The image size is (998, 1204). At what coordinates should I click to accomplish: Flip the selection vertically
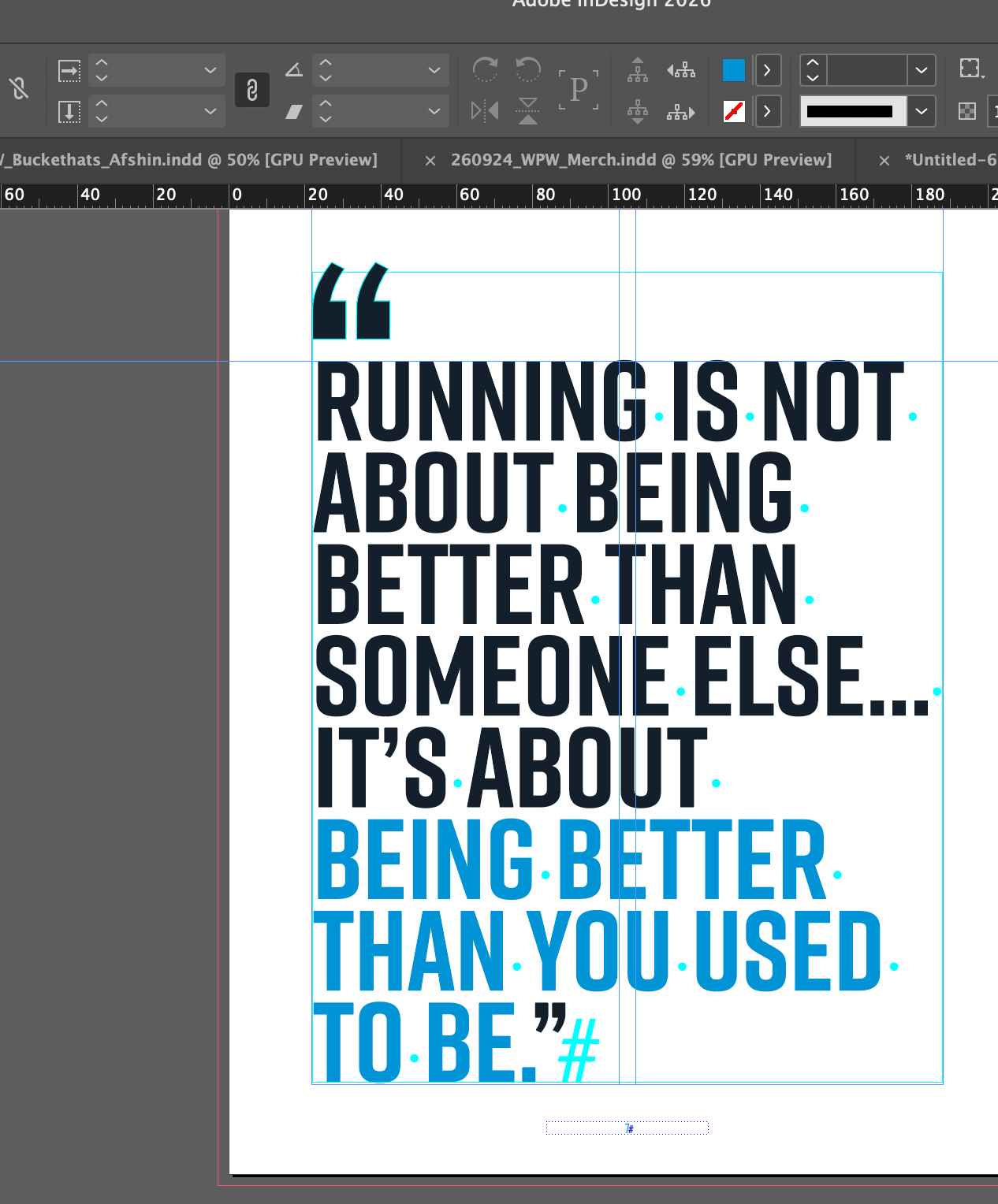coord(528,111)
